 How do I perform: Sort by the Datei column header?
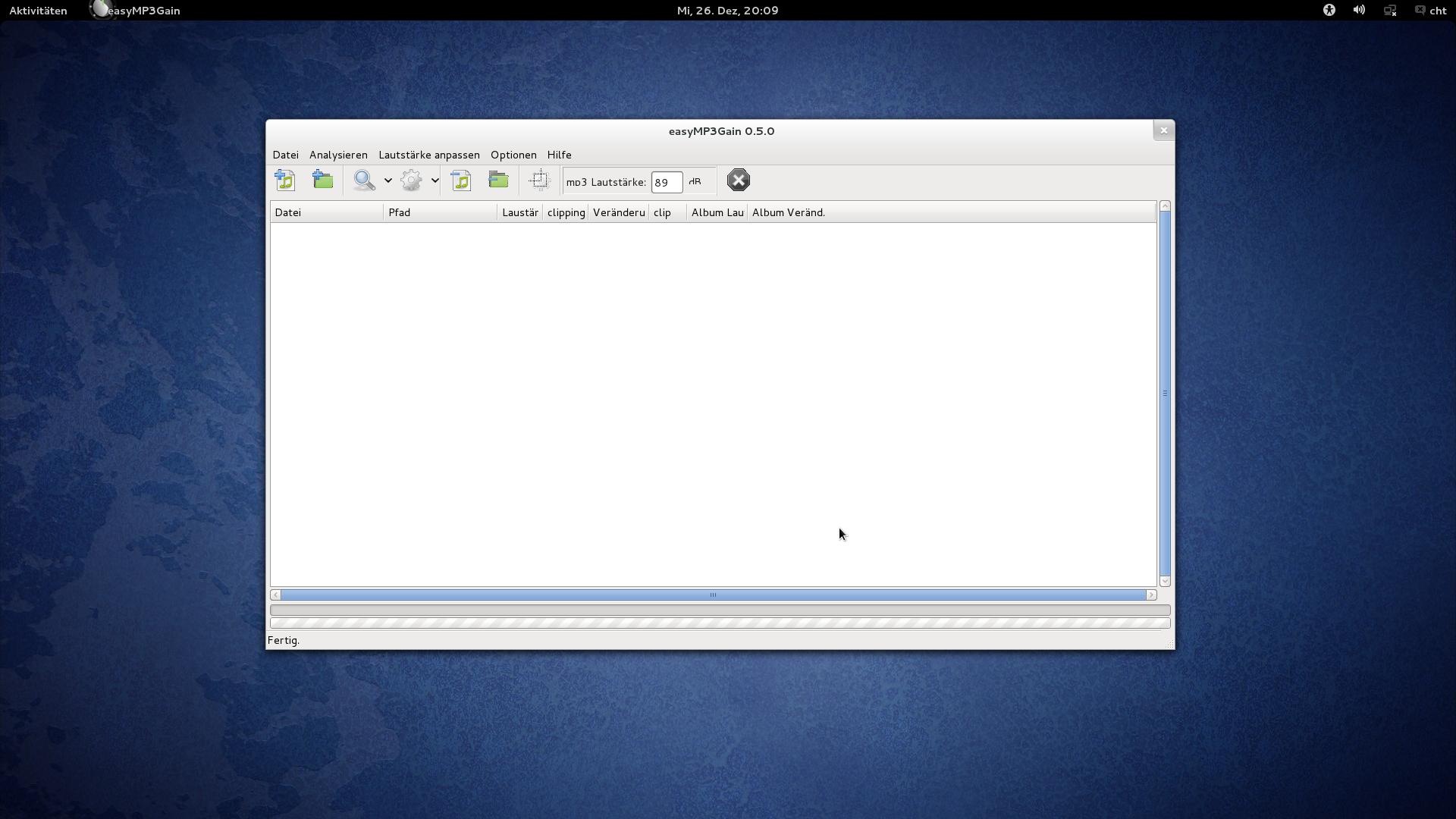(x=327, y=212)
